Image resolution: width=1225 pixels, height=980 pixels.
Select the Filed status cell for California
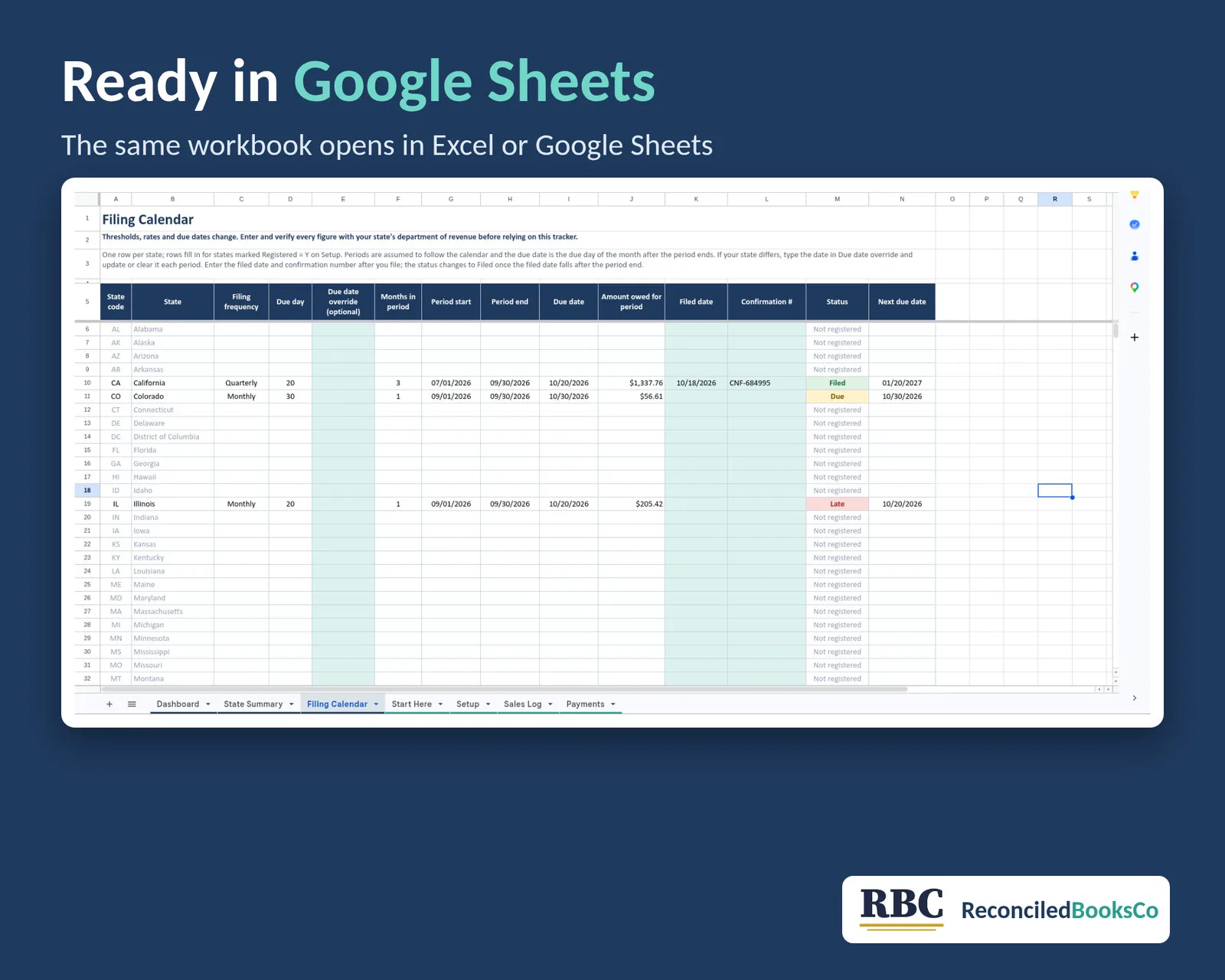[x=837, y=383]
